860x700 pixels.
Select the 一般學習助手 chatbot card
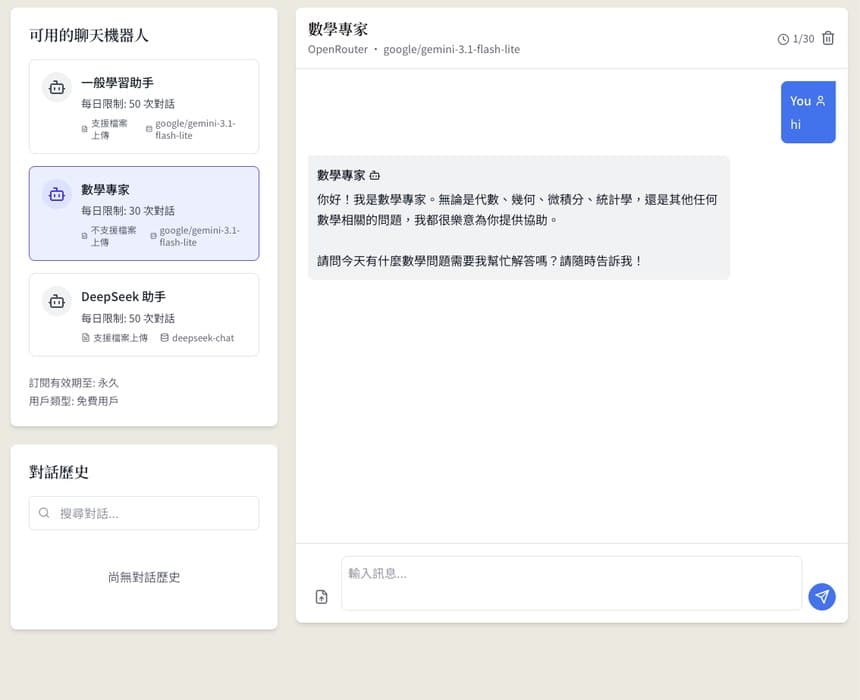[144, 107]
